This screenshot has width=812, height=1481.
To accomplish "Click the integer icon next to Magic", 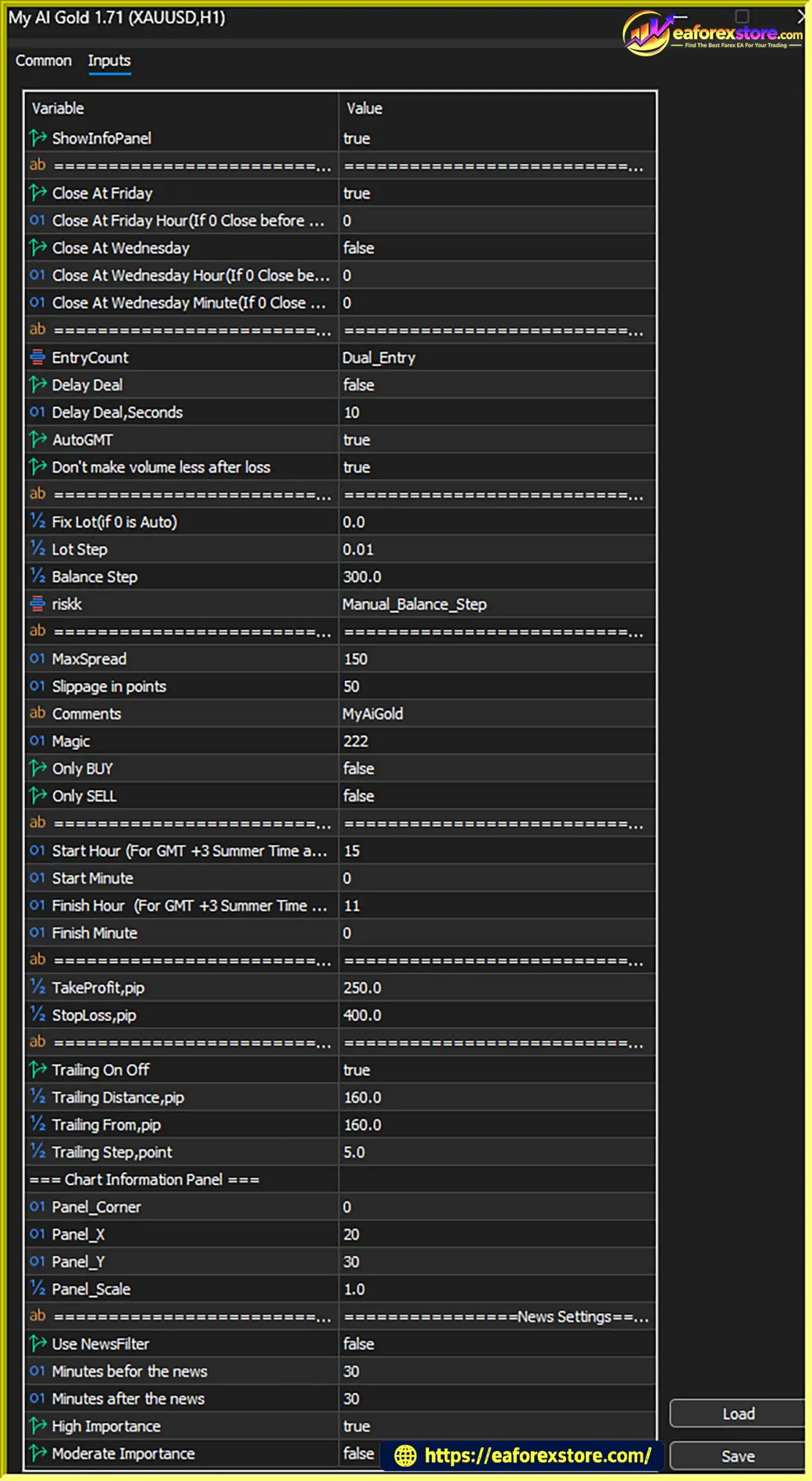I will [x=38, y=741].
